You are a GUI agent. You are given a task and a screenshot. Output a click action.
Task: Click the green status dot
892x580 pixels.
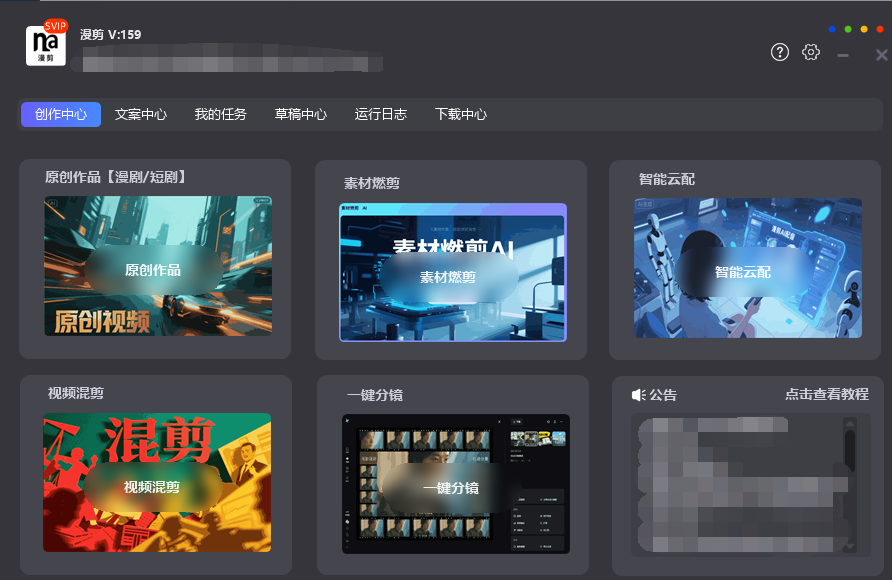click(x=848, y=29)
